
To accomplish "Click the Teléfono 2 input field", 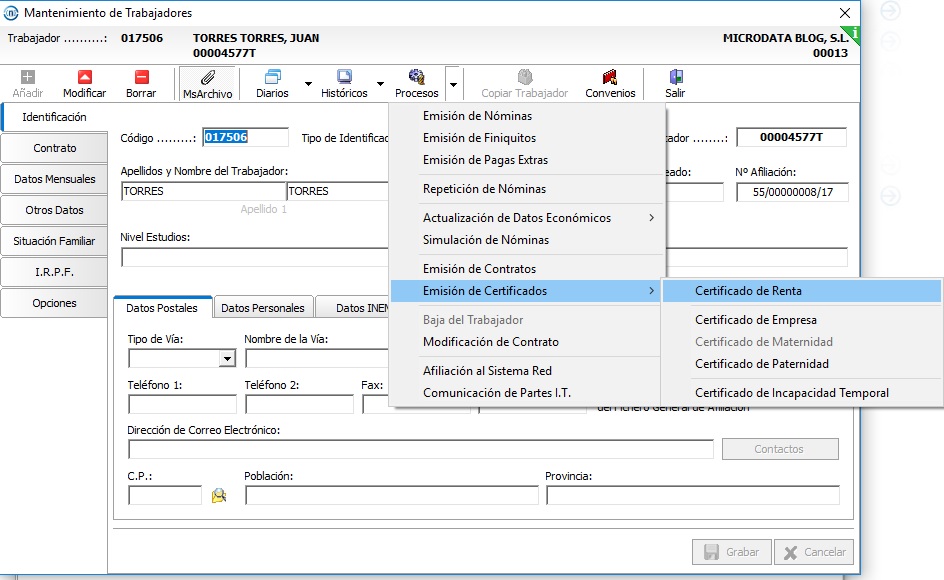I will (299, 405).
